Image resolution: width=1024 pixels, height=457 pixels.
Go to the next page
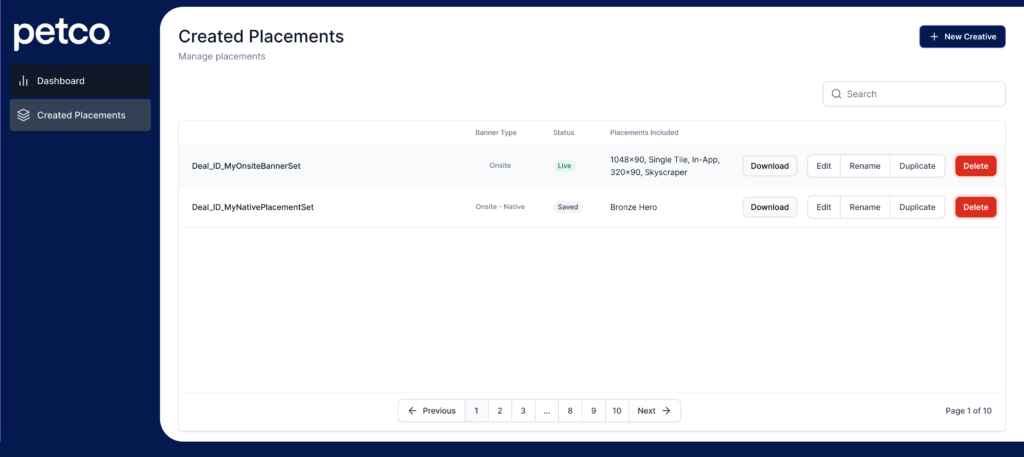coord(654,411)
